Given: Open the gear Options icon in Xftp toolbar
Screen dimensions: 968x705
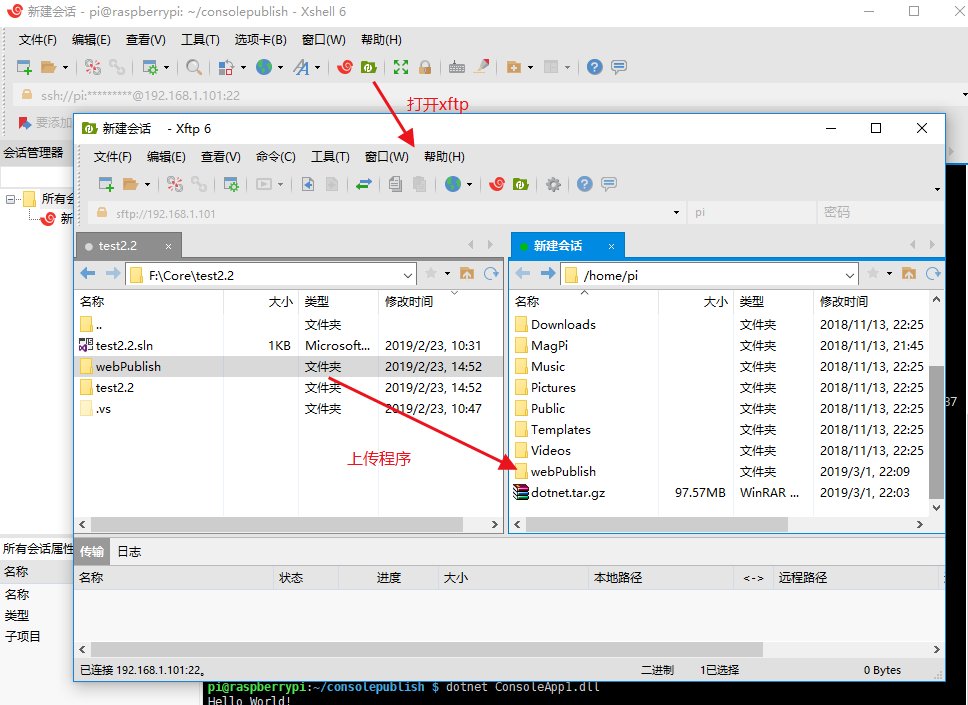Looking at the screenshot, I should pyautogui.click(x=553, y=184).
